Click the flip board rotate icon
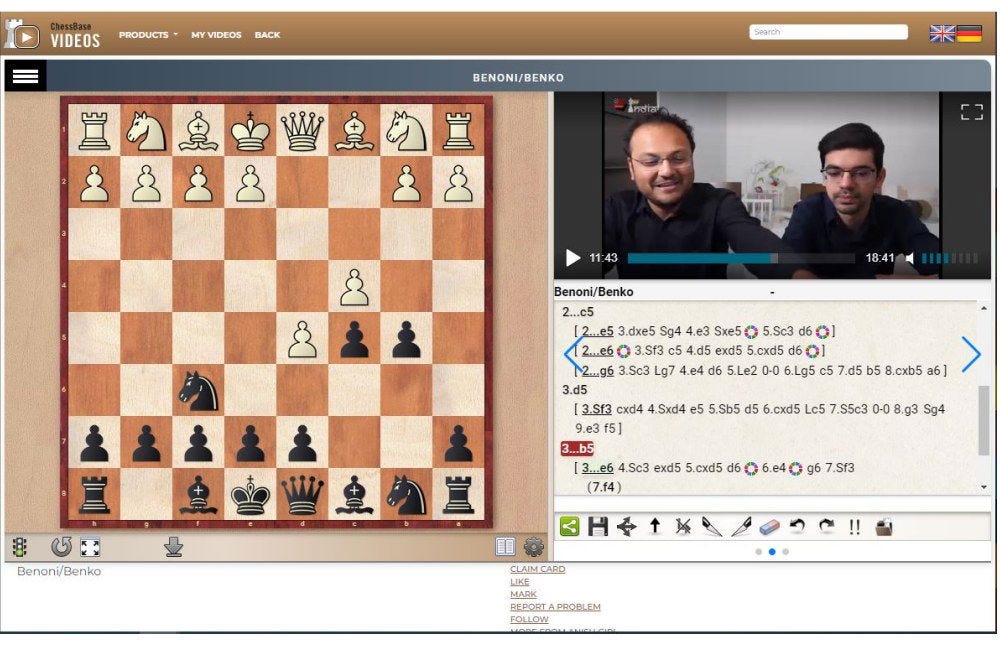The width and height of the screenshot is (1000, 667). click(61, 547)
